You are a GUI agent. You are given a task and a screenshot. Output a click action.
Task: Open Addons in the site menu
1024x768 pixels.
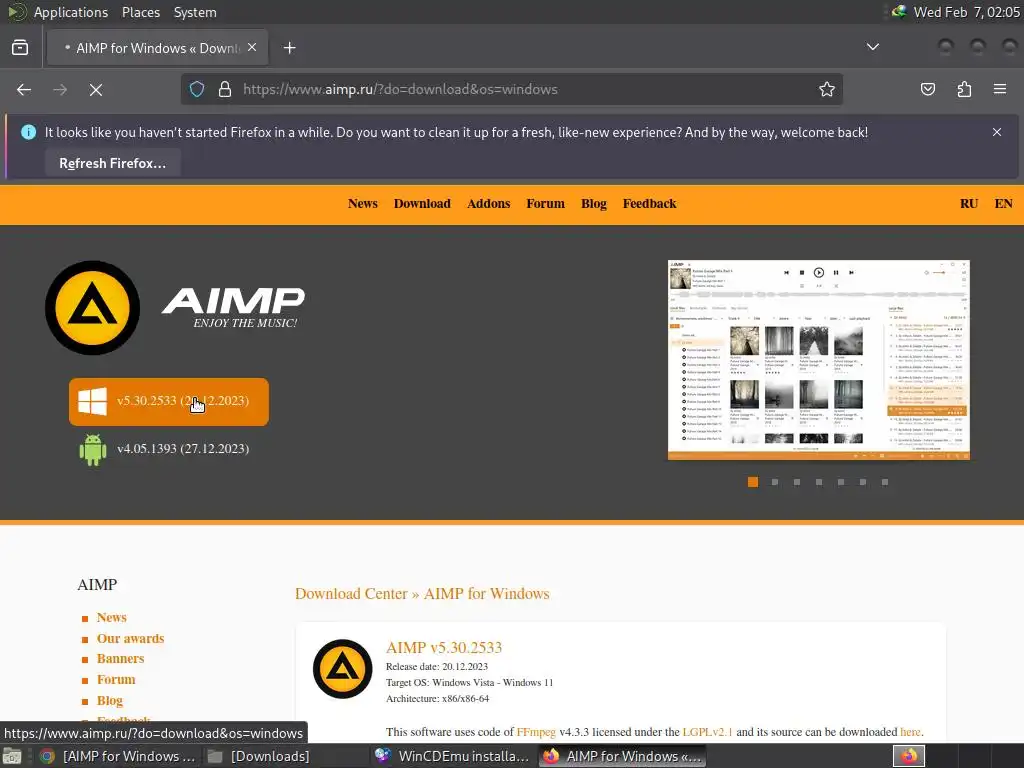point(488,204)
